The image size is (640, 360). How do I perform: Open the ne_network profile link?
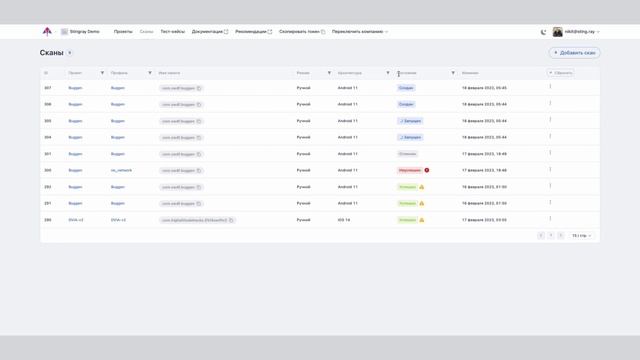coord(121,170)
